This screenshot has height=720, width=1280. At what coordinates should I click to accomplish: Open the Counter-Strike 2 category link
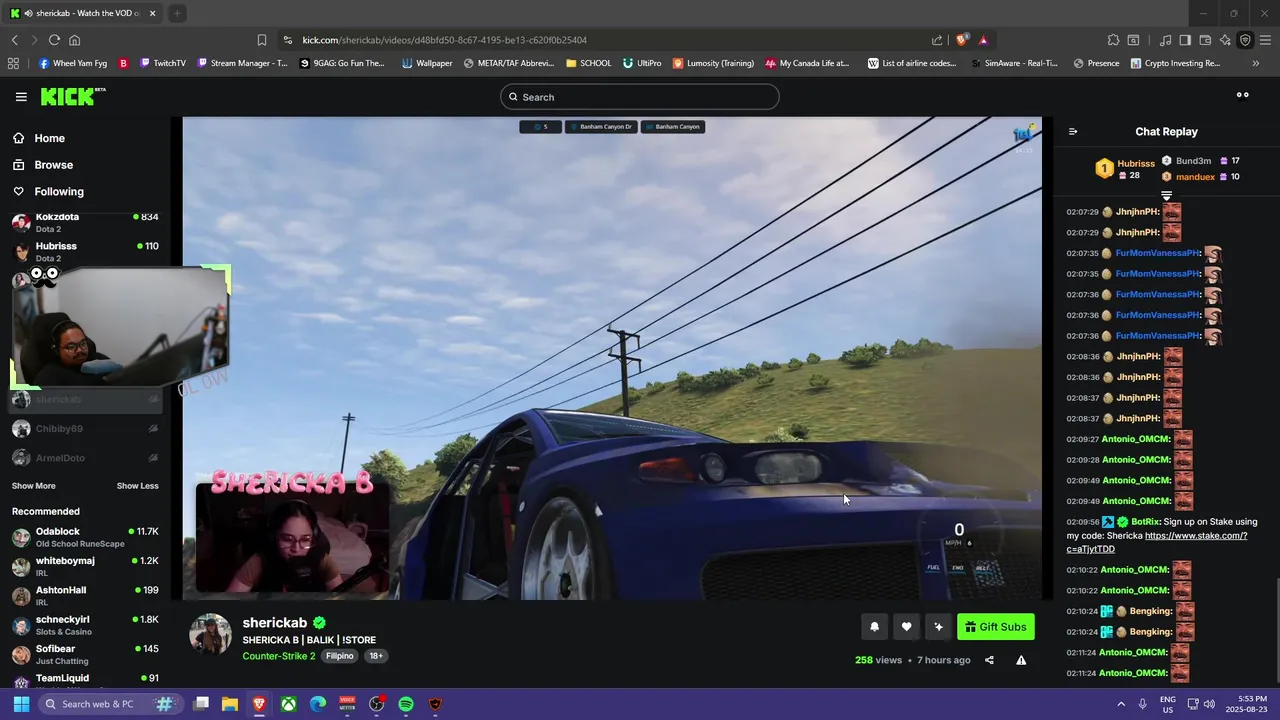tap(278, 656)
